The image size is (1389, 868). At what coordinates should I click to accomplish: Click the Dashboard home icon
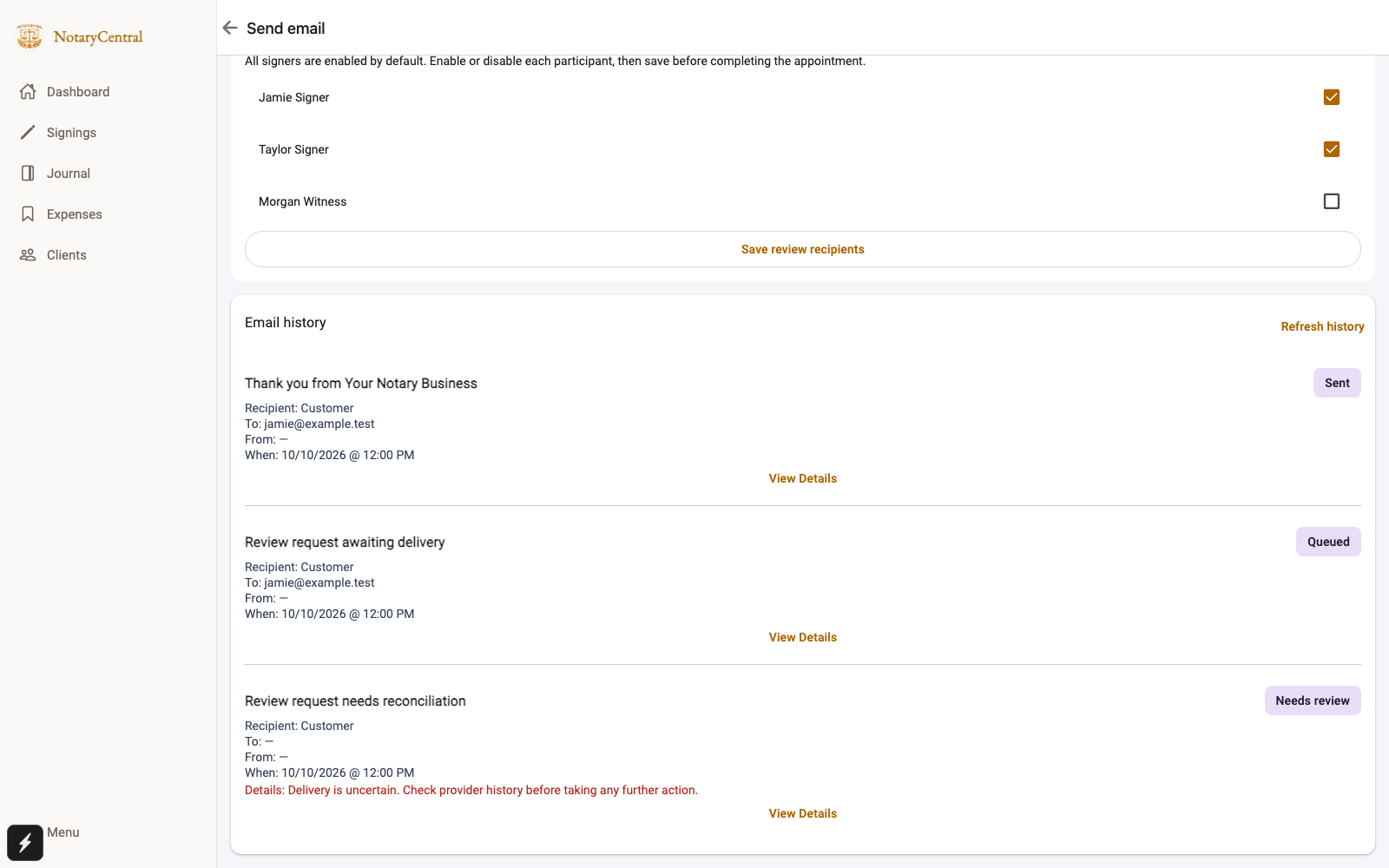(x=28, y=92)
